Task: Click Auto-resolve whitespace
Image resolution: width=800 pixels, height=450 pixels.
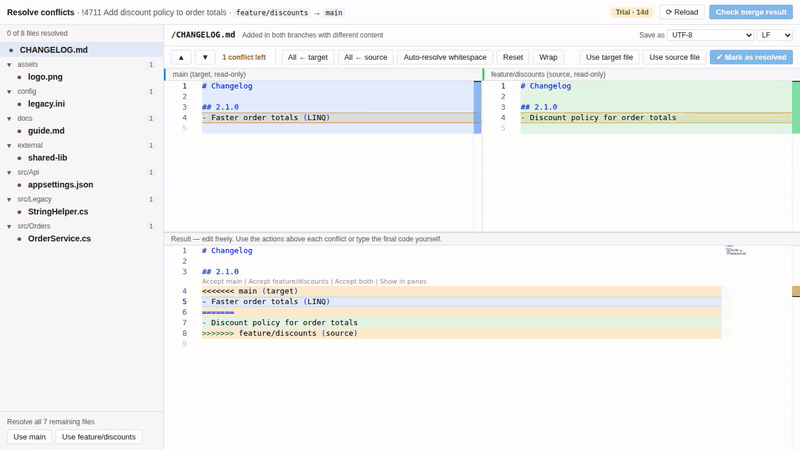Action: tap(445, 57)
